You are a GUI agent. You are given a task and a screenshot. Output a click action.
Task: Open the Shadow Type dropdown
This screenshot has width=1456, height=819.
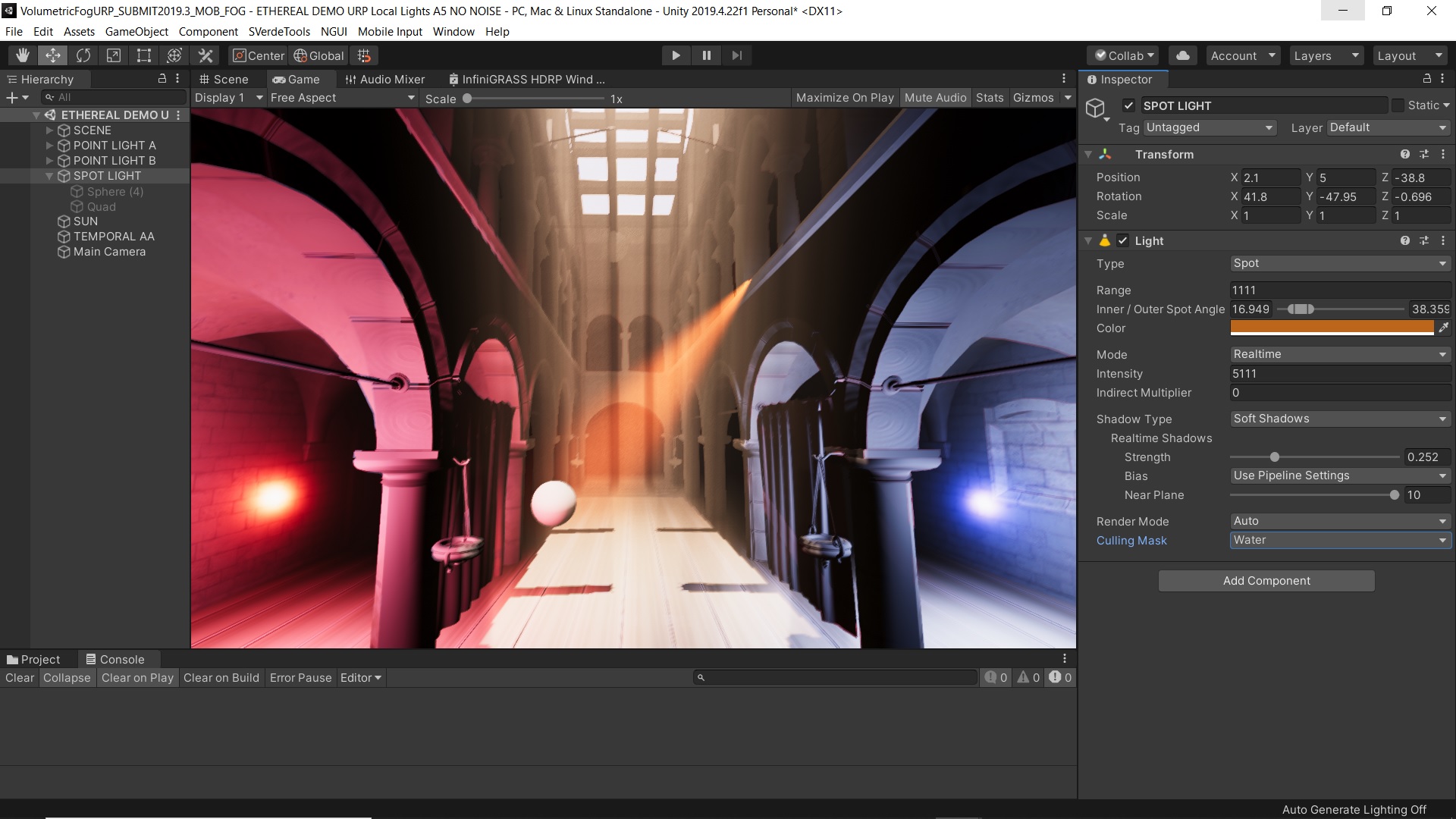[x=1339, y=419]
